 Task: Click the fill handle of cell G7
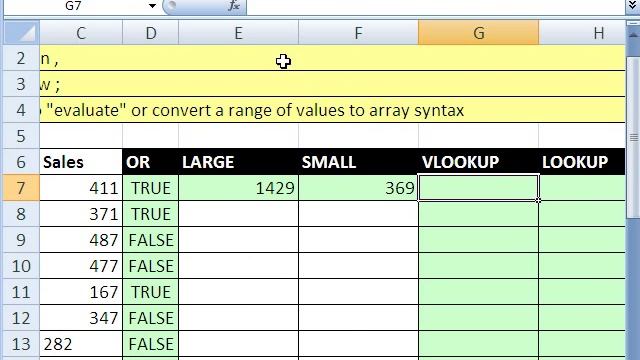(538, 200)
